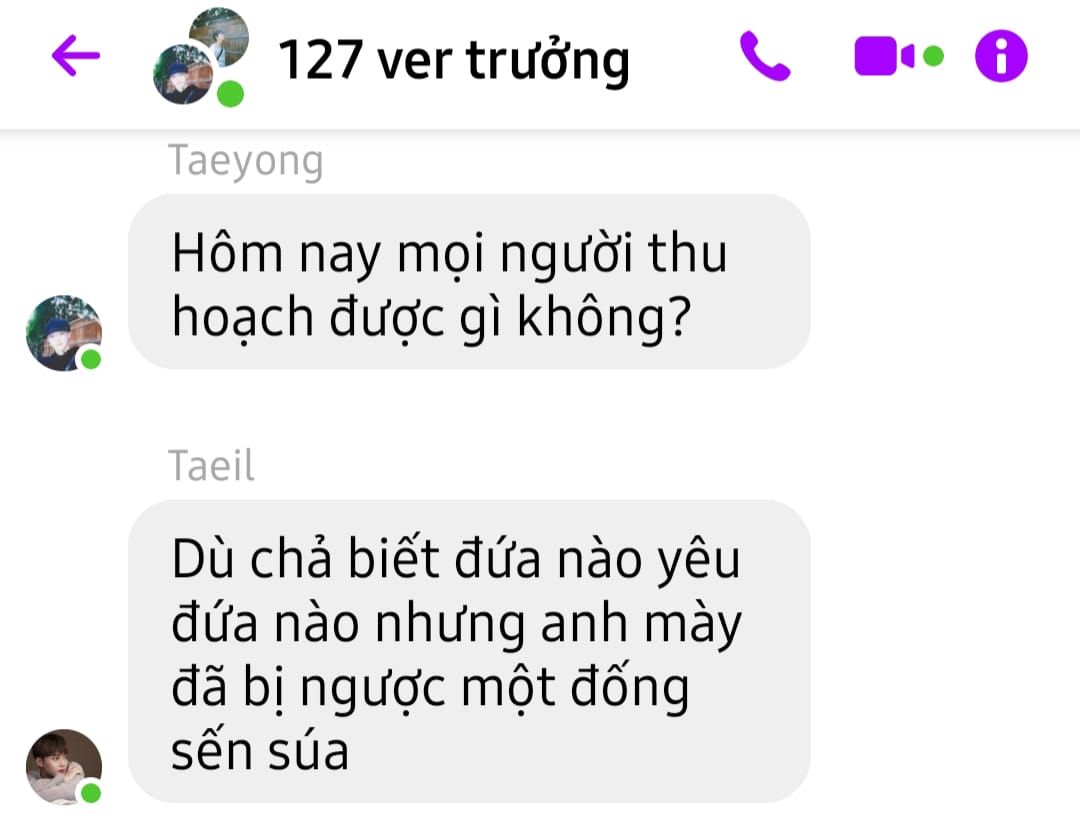Tap the upper photo in the group avatar
Image resolution: width=1080 pixels, height=831 pixels.
point(220,36)
